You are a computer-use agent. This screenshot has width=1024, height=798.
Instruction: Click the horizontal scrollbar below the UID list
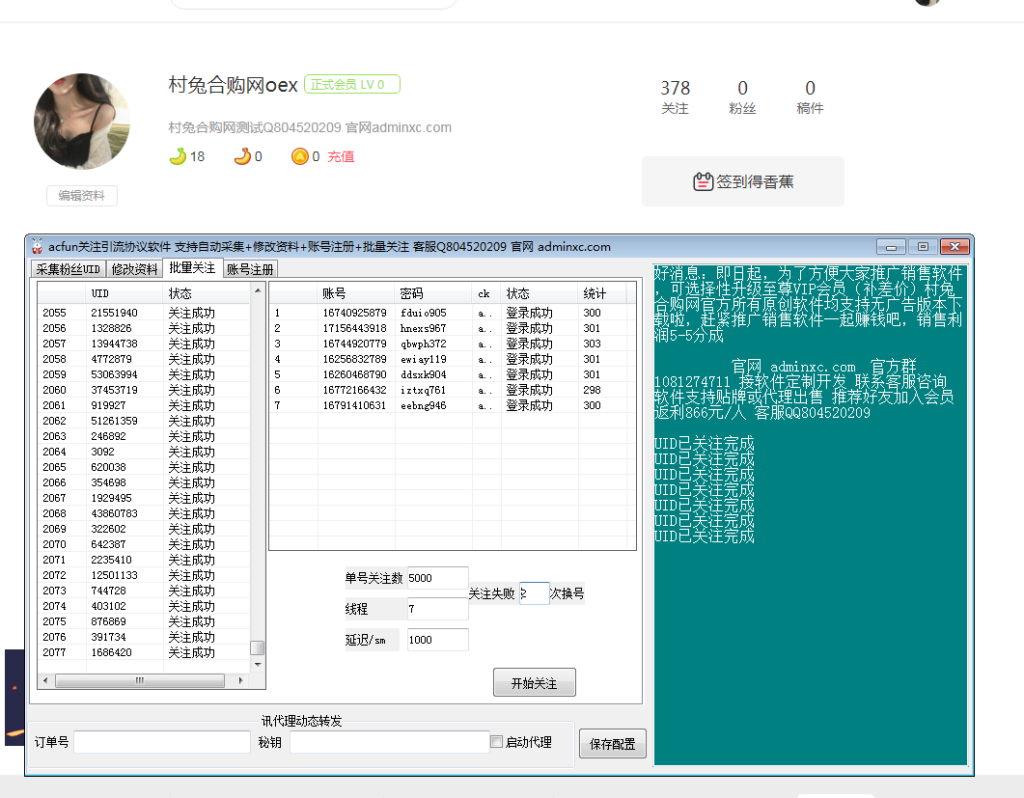[x=138, y=679]
